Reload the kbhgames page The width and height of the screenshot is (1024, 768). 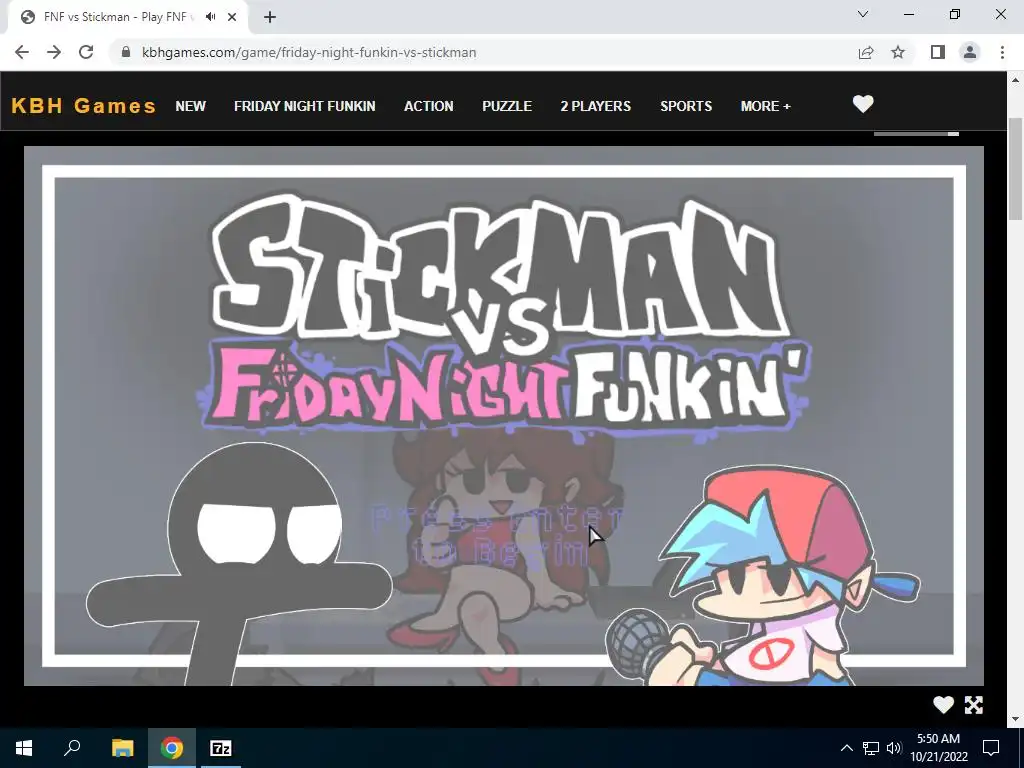(86, 52)
